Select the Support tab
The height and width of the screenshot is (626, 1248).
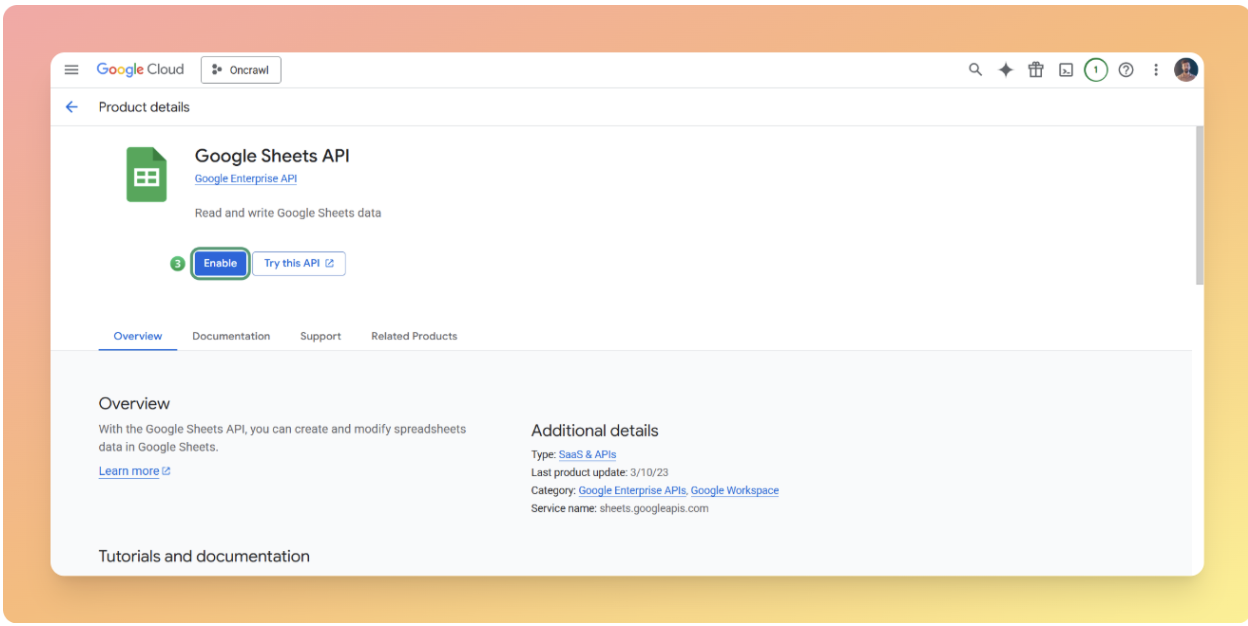tap(320, 336)
